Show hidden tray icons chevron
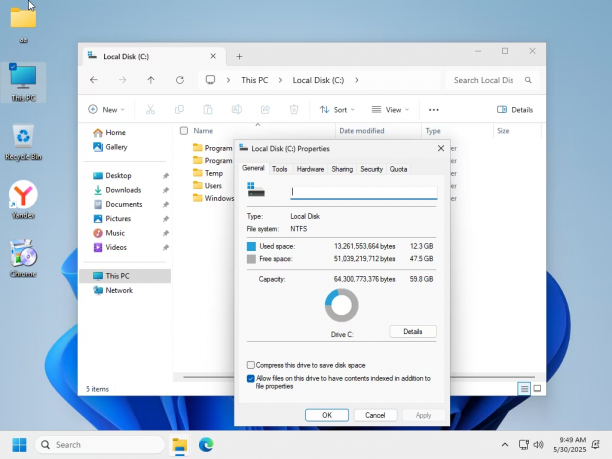The height and width of the screenshot is (459, 612). coord(505,445)
